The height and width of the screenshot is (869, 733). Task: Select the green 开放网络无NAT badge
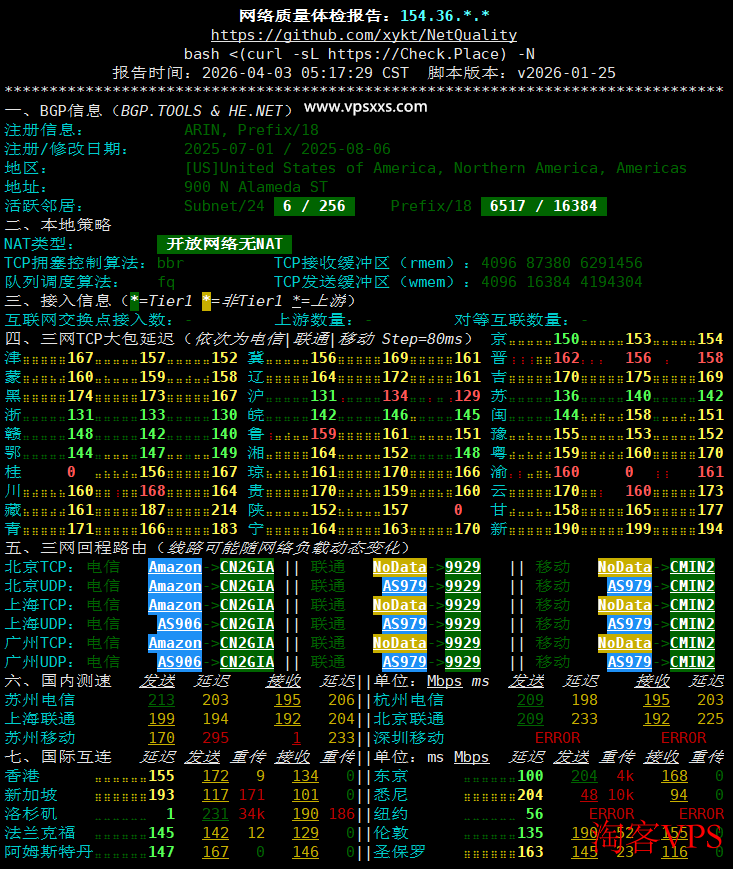click(x=224, y=244)
